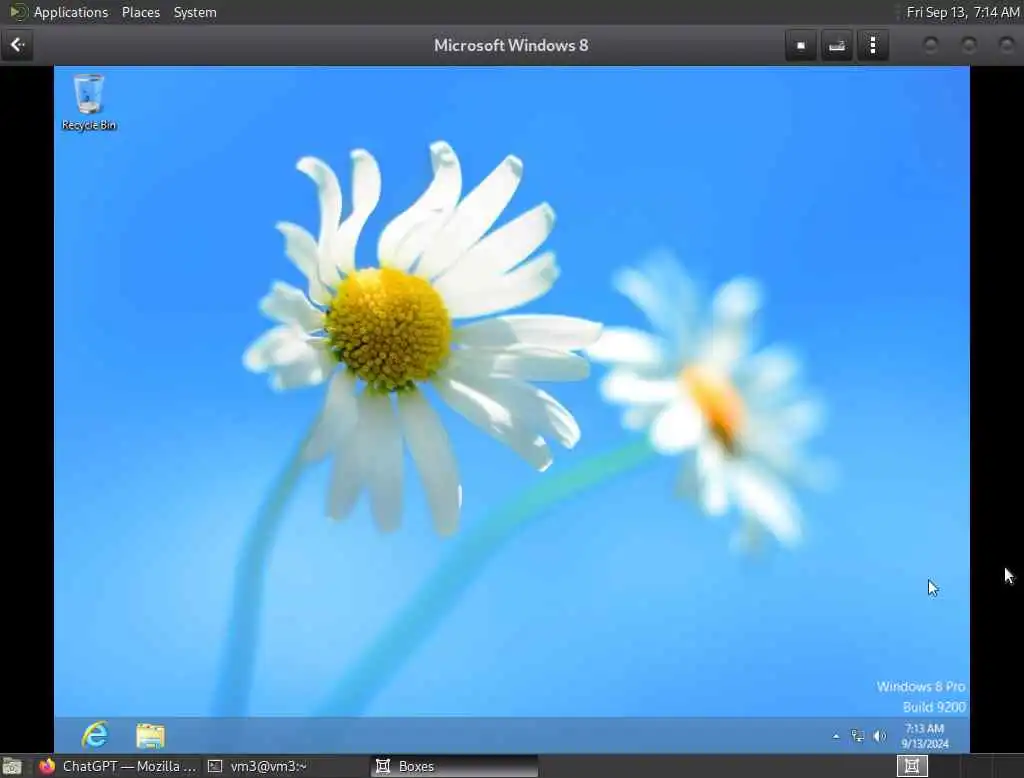Click the network tray icon
Screen dimensions: 1024x778
pos(857,736)
